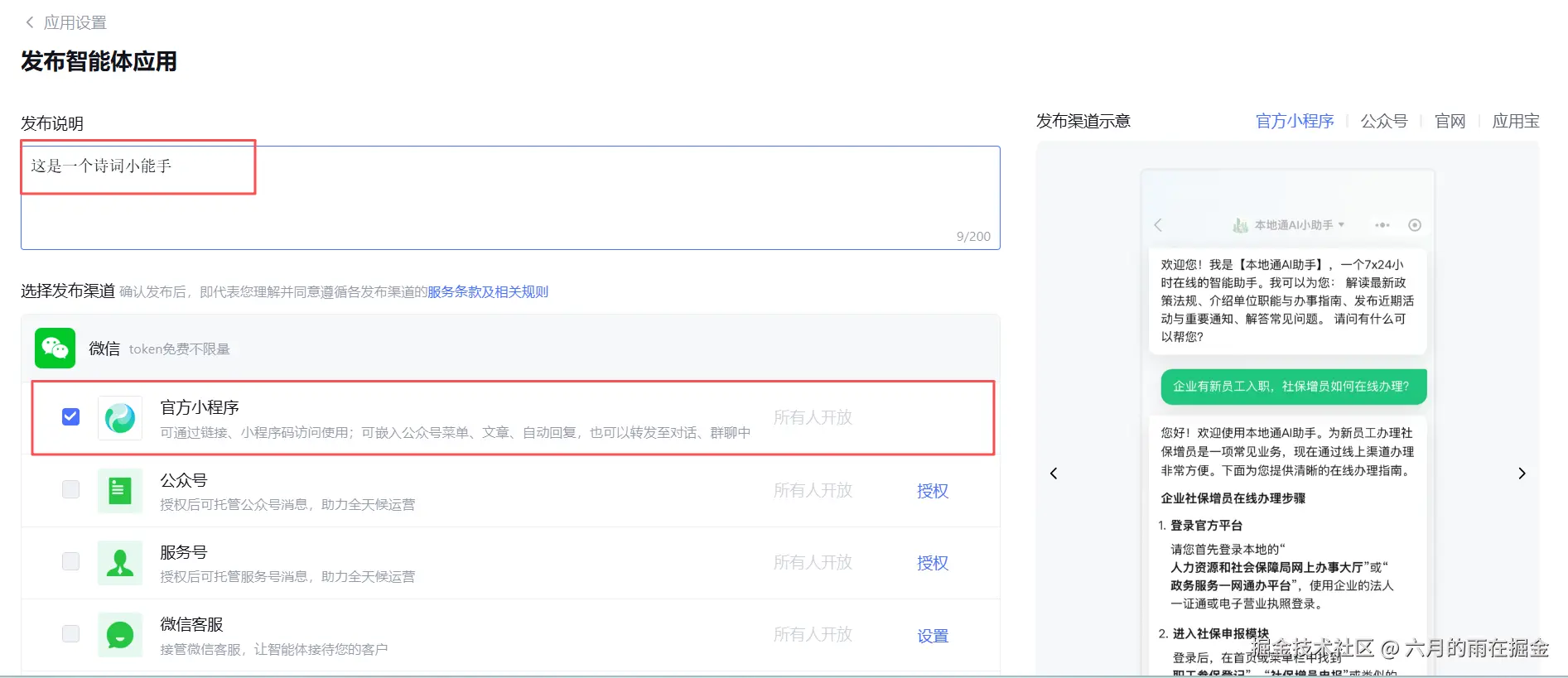This screenshot has height=678, width=1568.
Task: Check the 公众号 checkbox
Action: 71,489
